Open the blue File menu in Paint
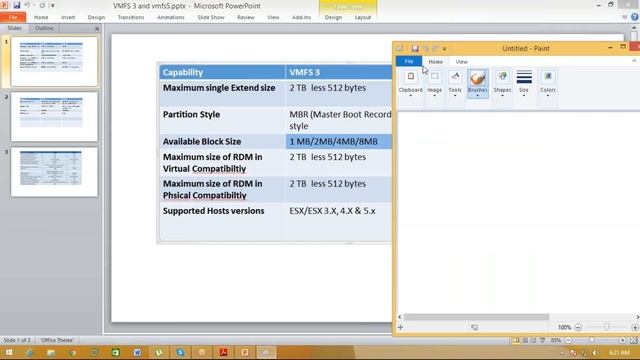640x360 pixels. [x=409, y=61]
